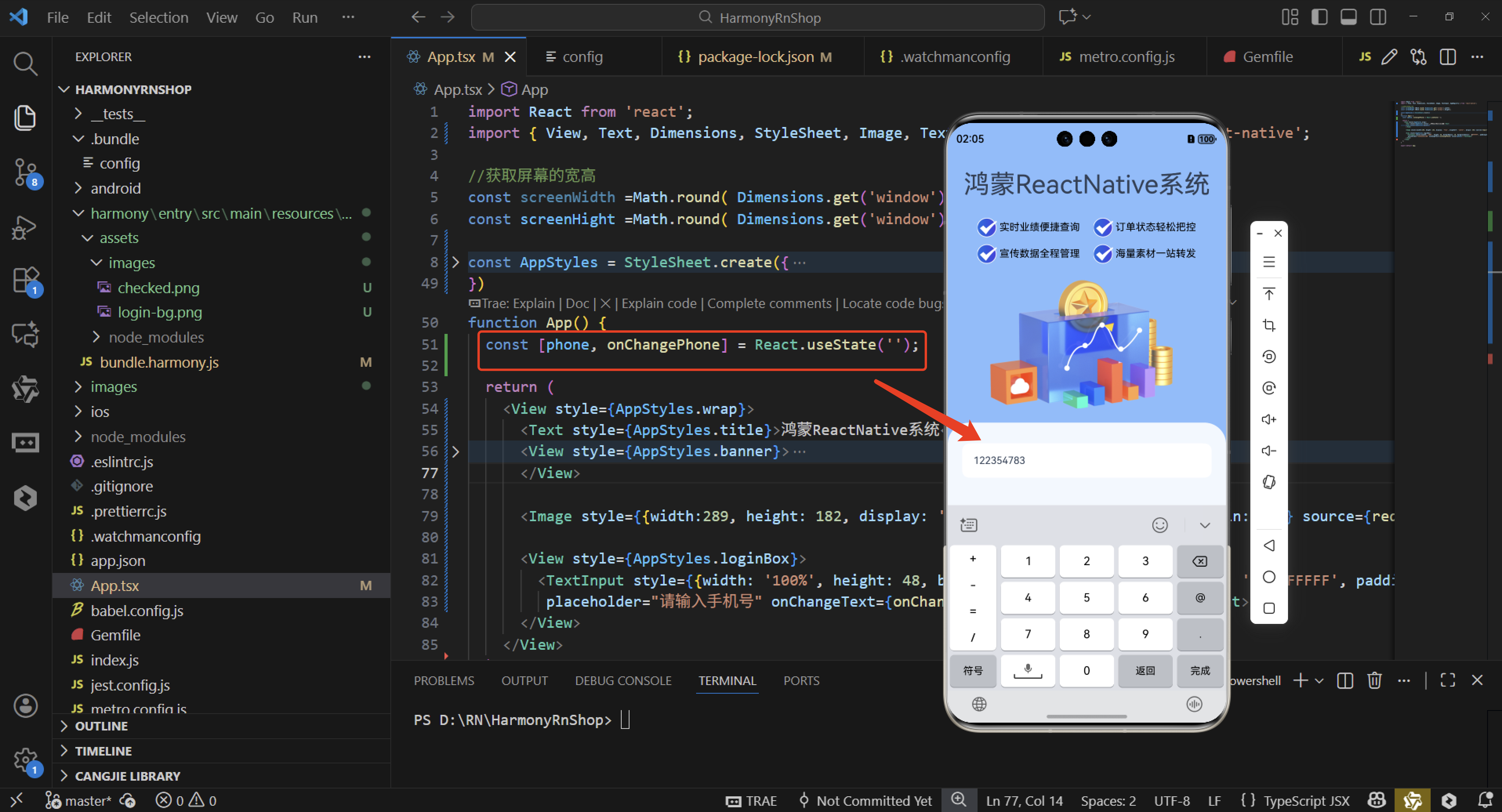Open the Run menu
Screen dimensions: 1502x812
[x=305, y=18]
